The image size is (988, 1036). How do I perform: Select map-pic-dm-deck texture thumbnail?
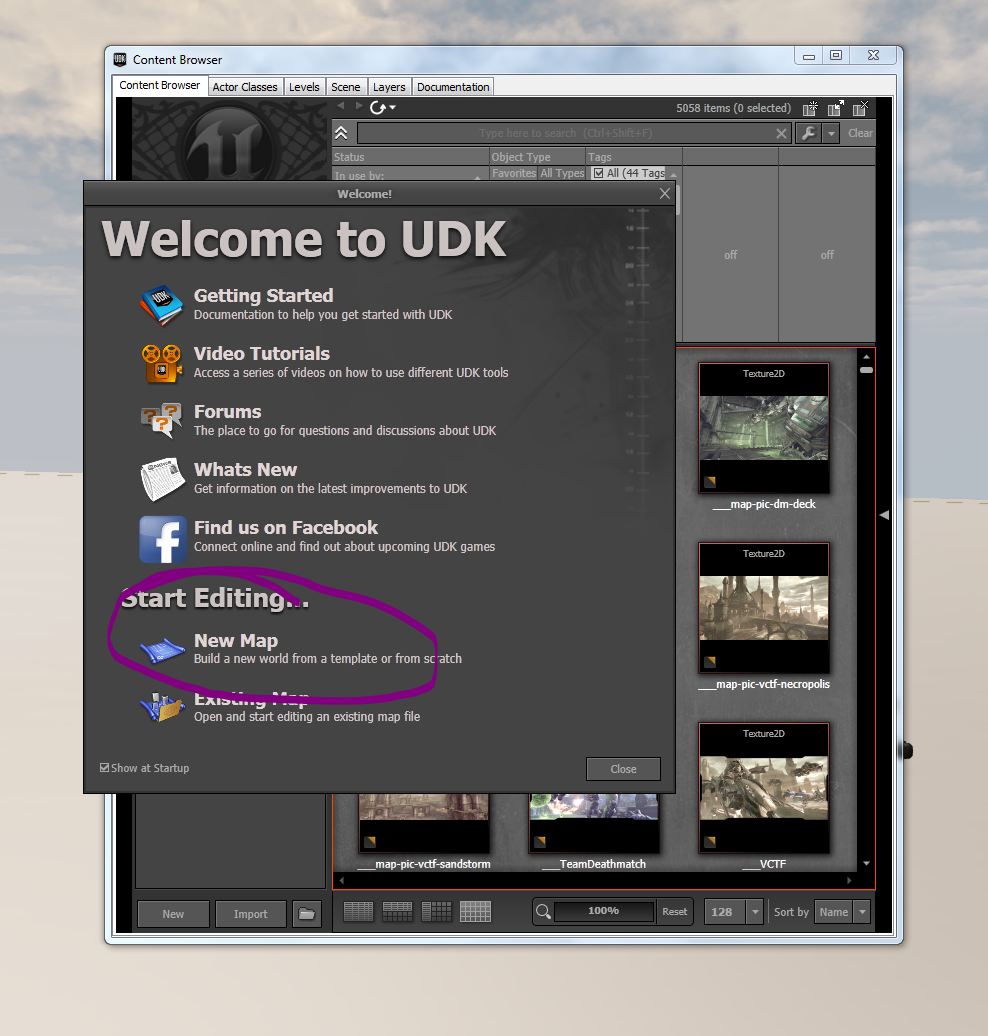(763, 428)
